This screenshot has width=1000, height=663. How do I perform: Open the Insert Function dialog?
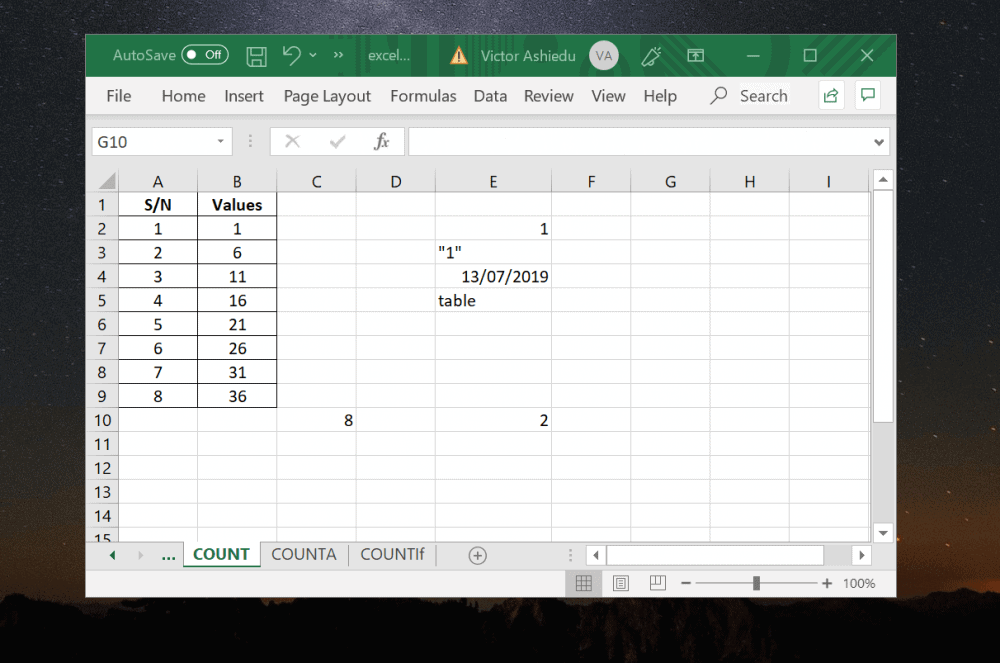coord(382,141)
